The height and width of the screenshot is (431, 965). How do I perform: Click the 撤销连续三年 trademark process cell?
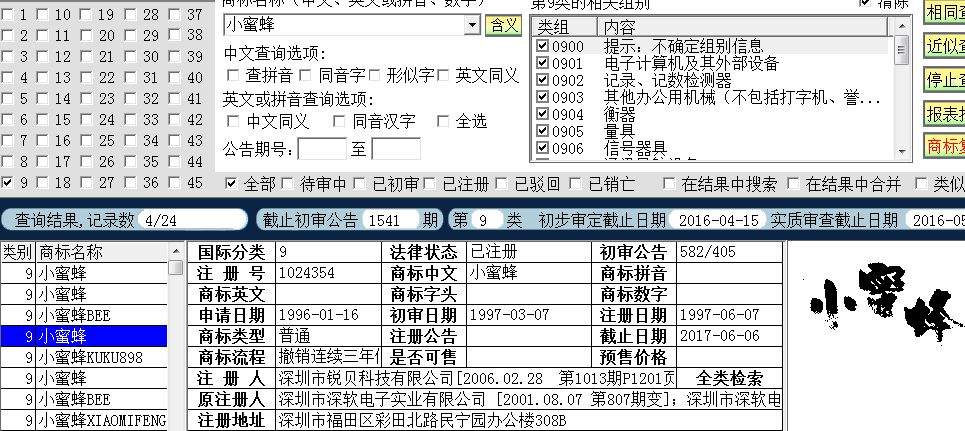pos(329,356)
